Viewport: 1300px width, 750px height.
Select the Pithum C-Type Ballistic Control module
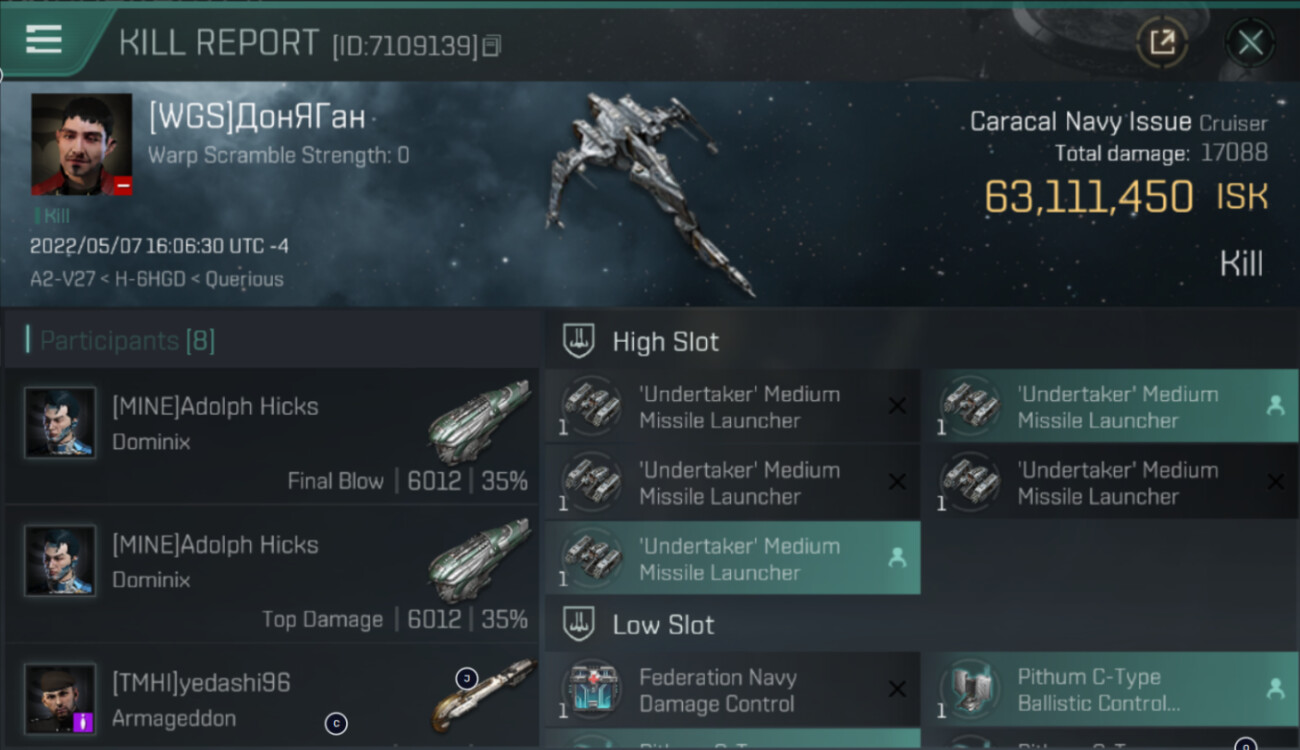point(1110,690)
